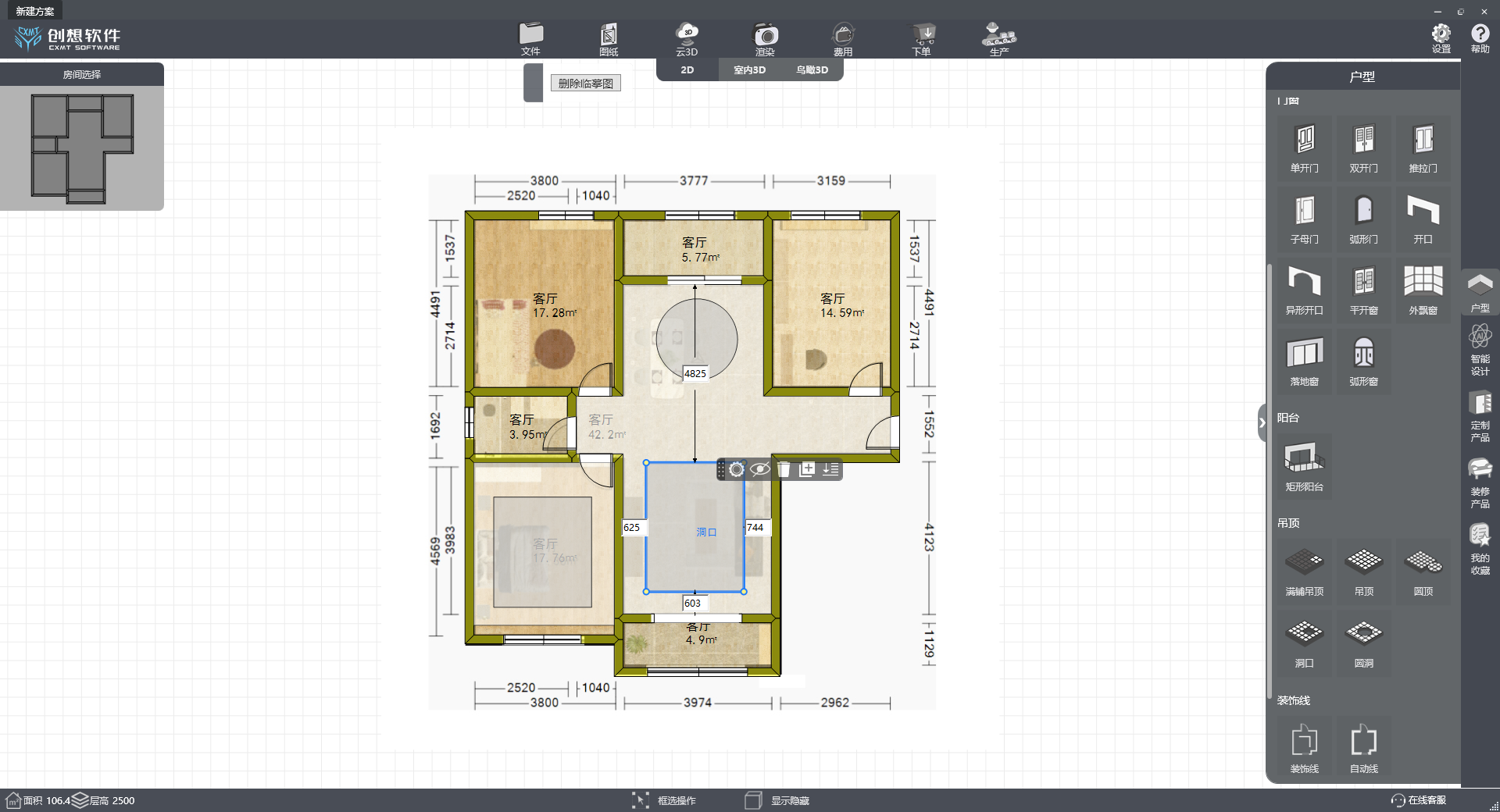Viewport: 1500px width, 812px height.
Task: Click the 客厅 17.28㎡ room label
Action: point(554,305)
